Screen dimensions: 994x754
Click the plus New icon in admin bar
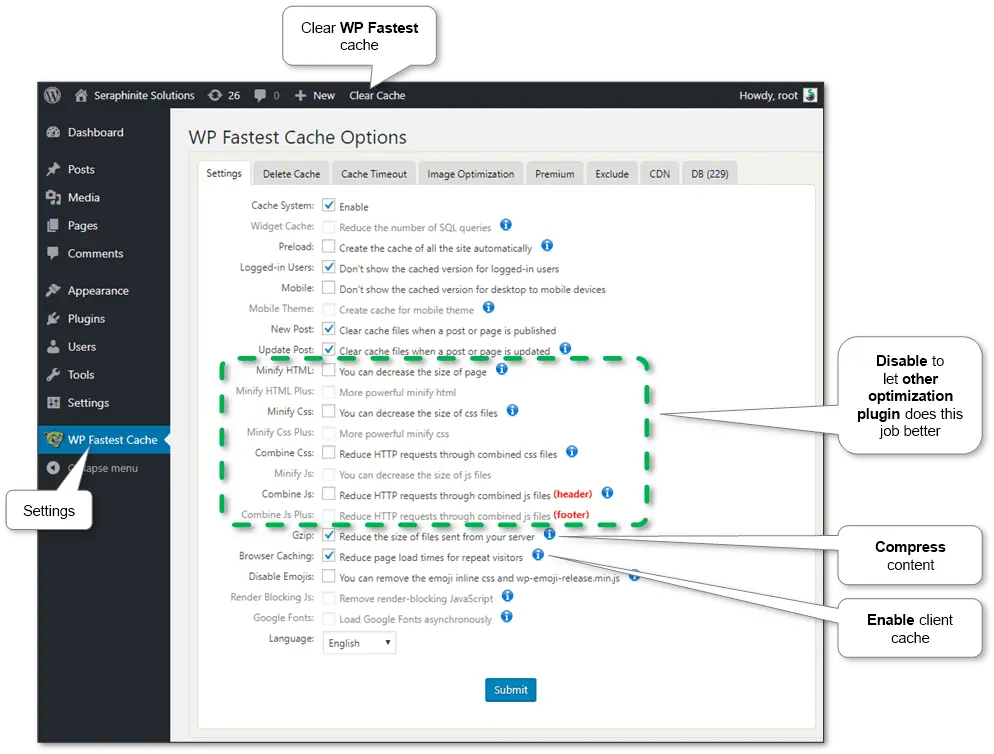click(300, 95)
